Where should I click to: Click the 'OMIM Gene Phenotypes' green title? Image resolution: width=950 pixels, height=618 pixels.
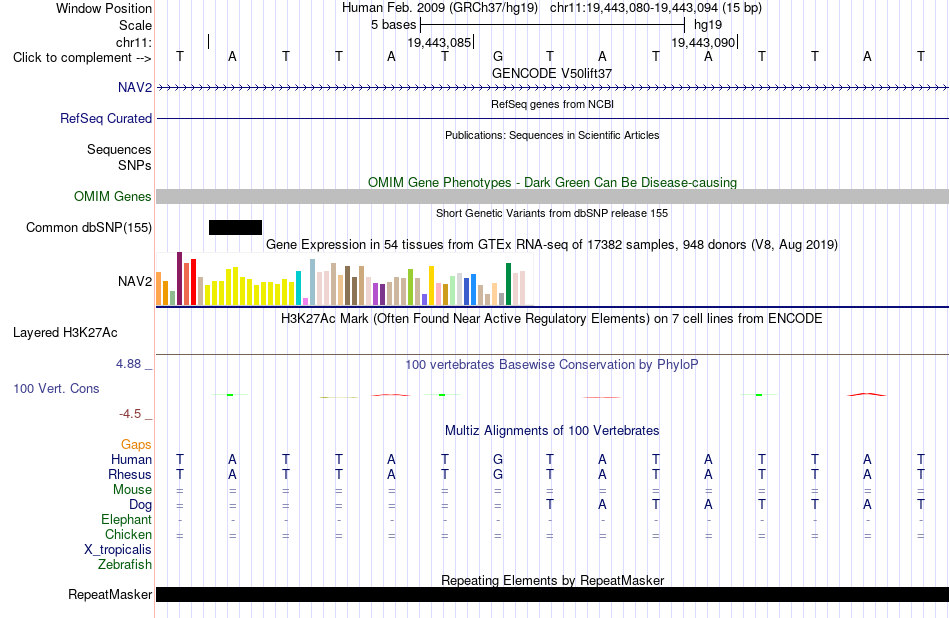pos(552,182)
